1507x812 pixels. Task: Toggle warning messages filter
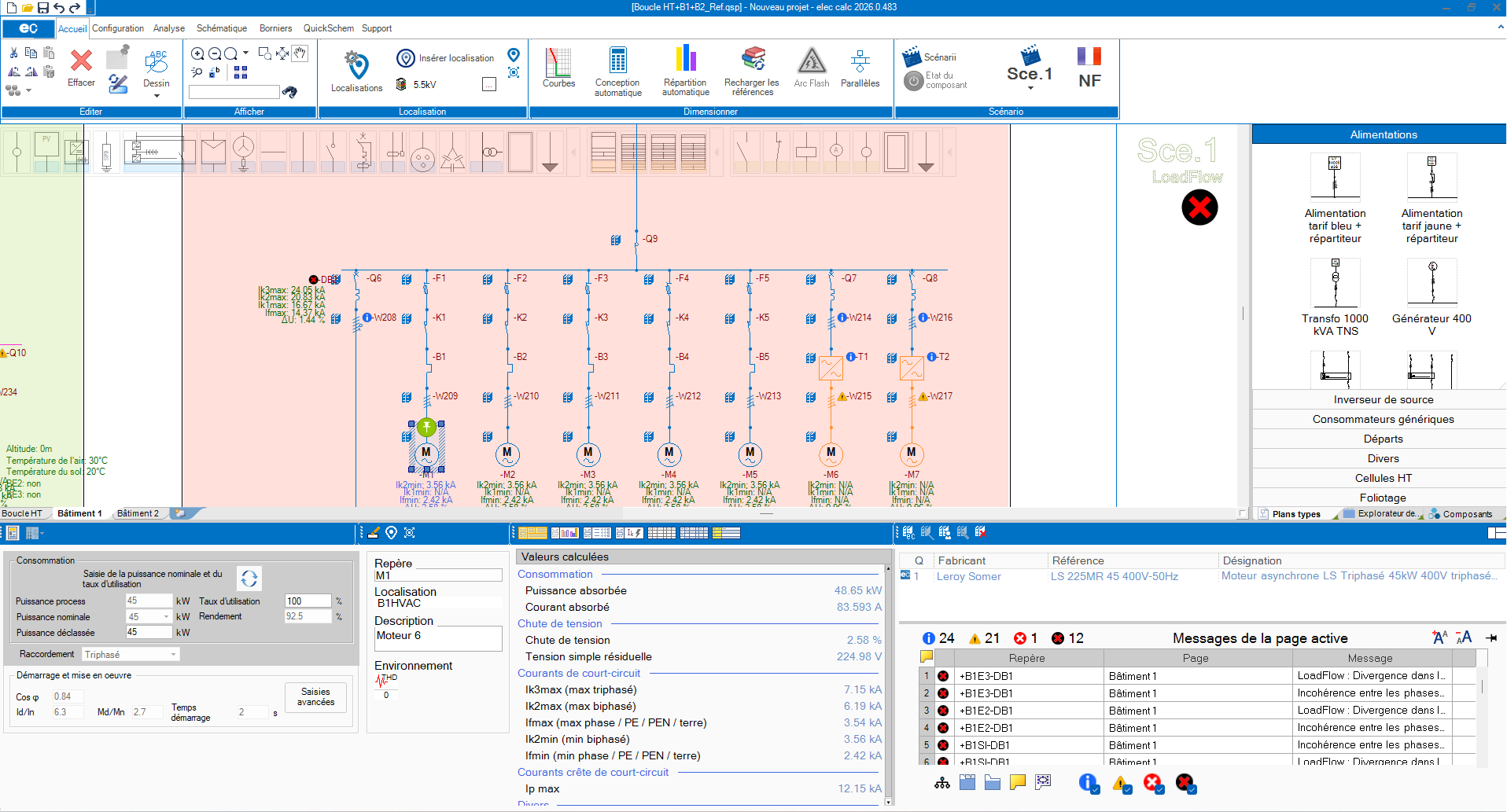click(1122, 783)
